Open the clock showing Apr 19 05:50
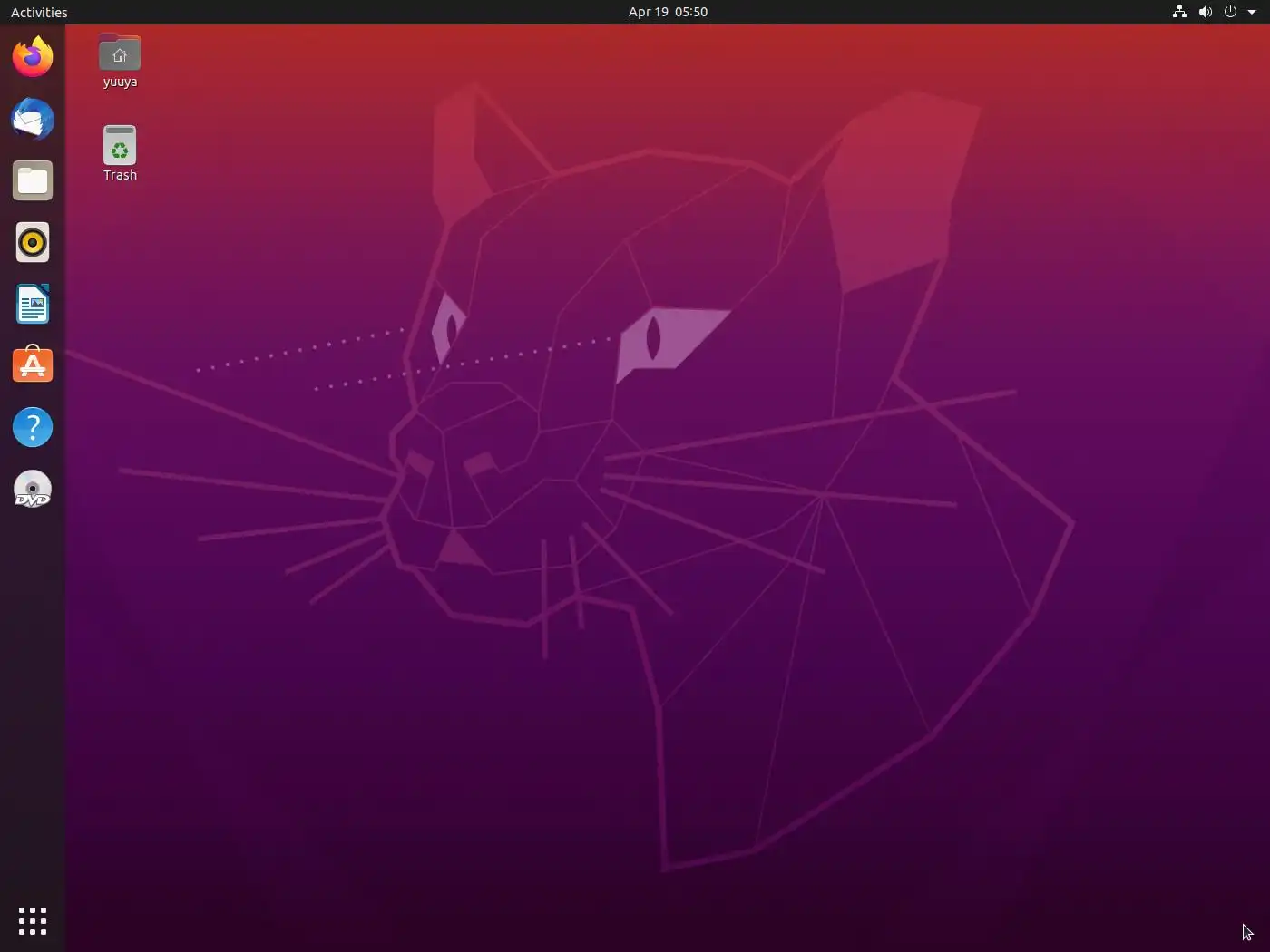 coord(668,12)
